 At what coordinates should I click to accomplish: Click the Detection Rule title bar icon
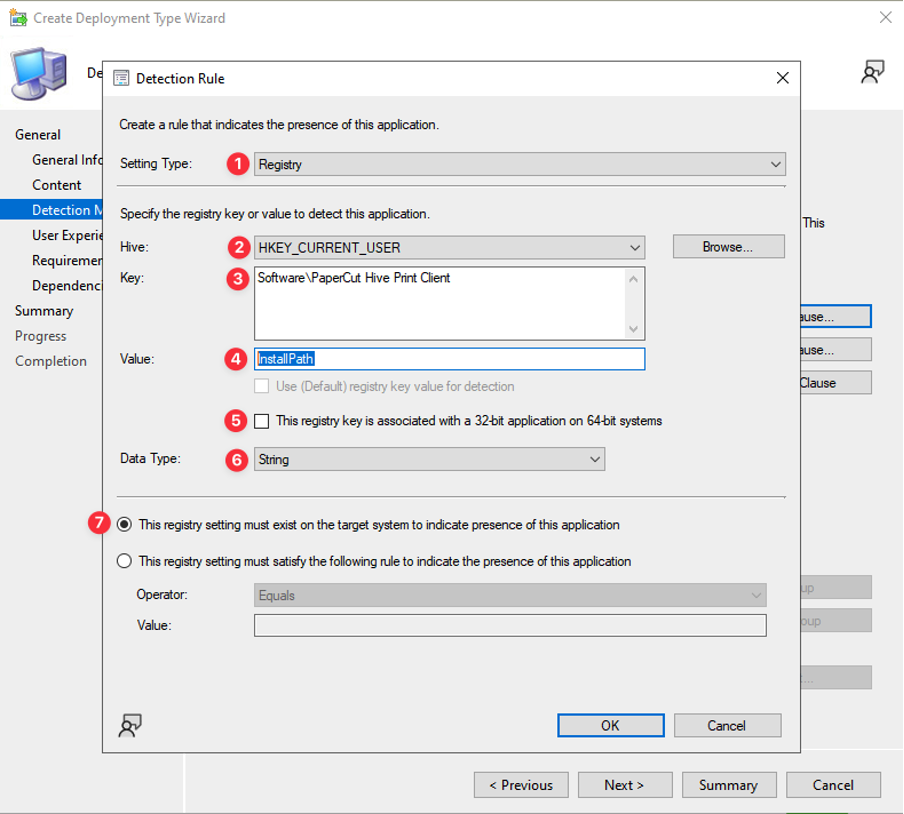121,78
